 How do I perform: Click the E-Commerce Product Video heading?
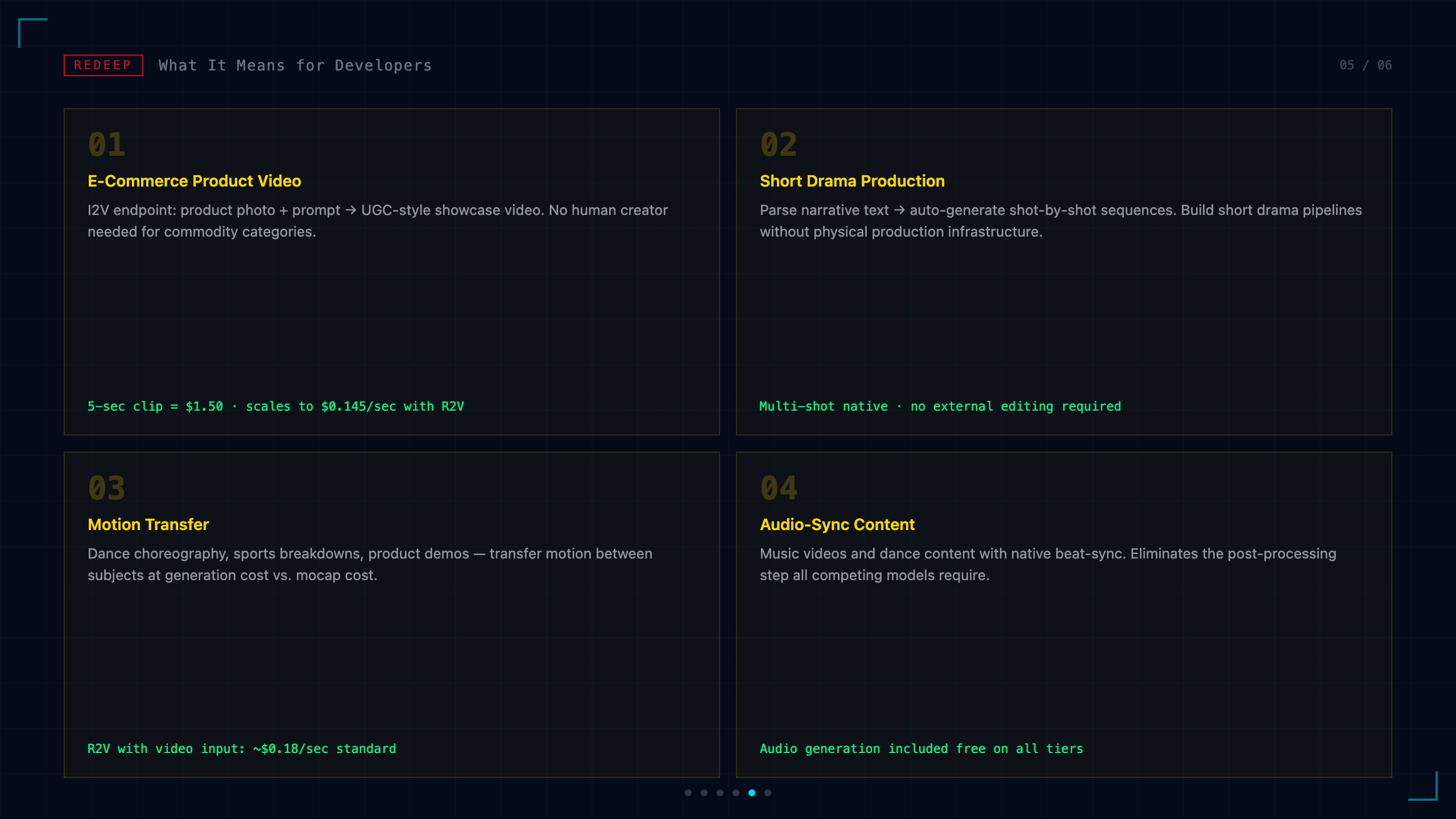(x=195, y=181)
